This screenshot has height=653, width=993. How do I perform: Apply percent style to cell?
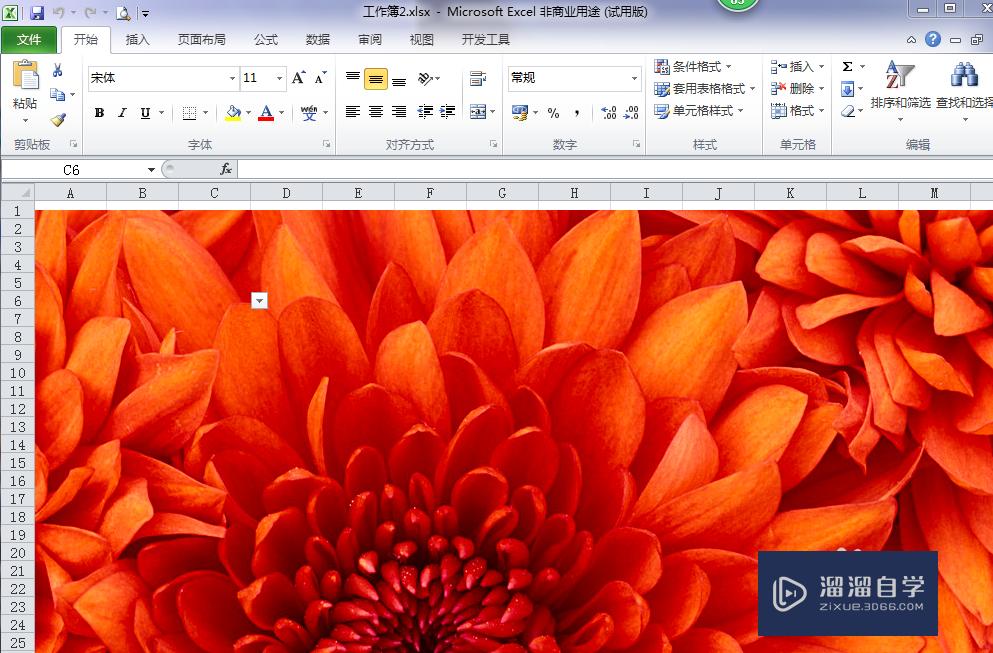pyautogui.click(x=553, y=113)
